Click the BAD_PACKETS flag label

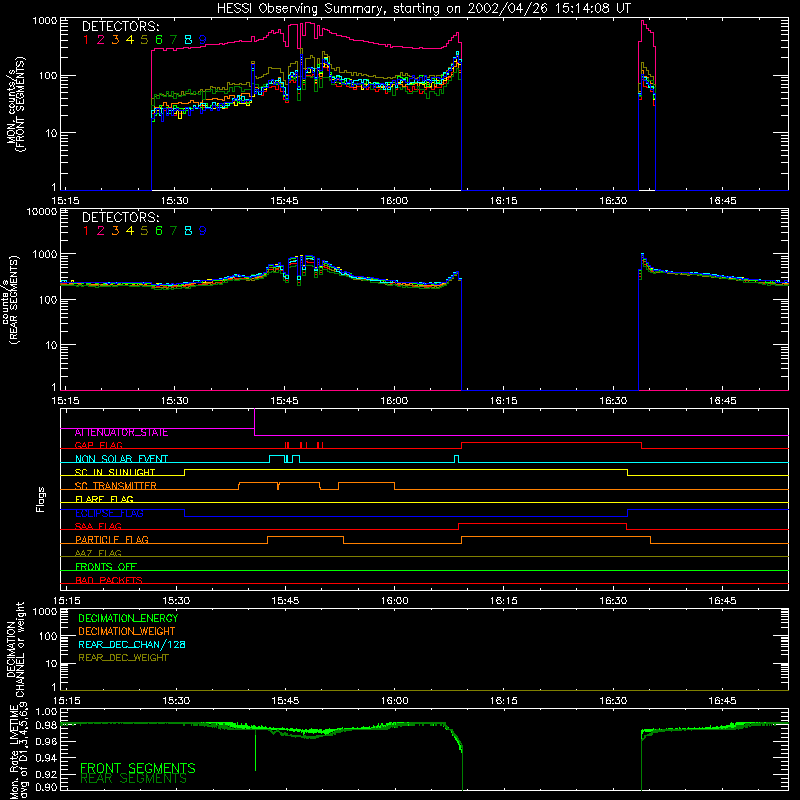[109, 581]
